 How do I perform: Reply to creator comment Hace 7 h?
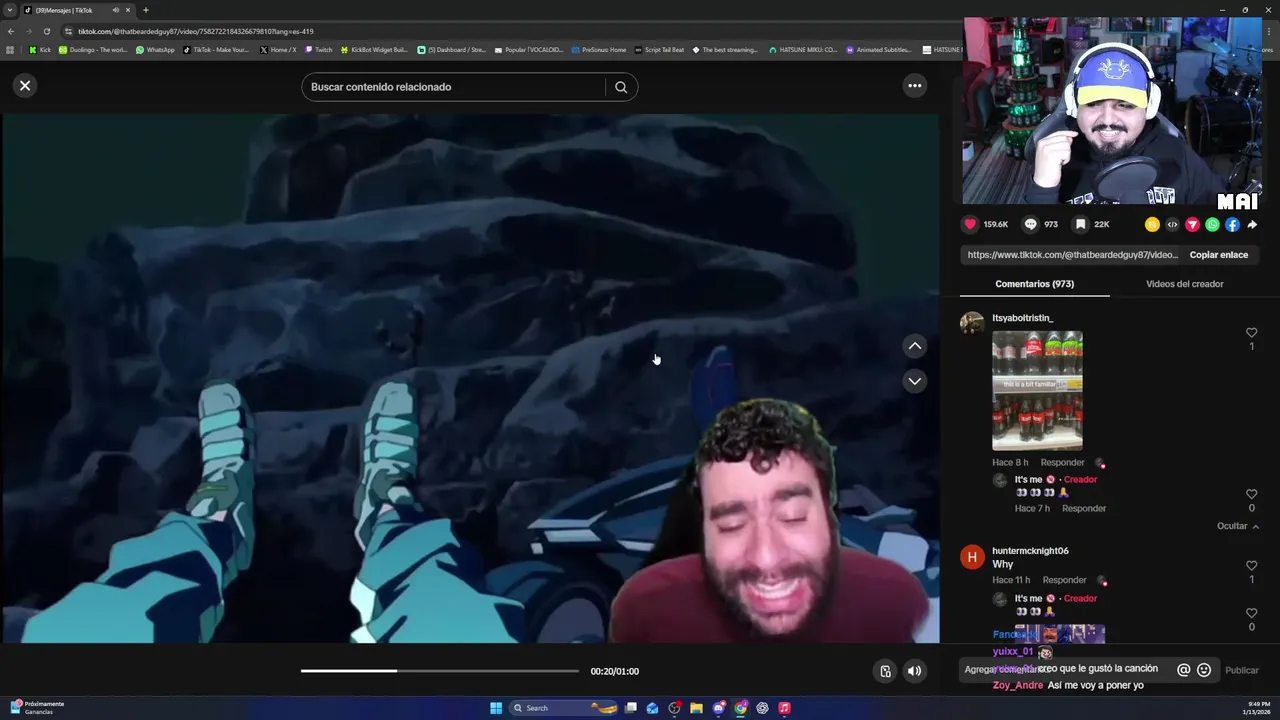point(1084,509)
